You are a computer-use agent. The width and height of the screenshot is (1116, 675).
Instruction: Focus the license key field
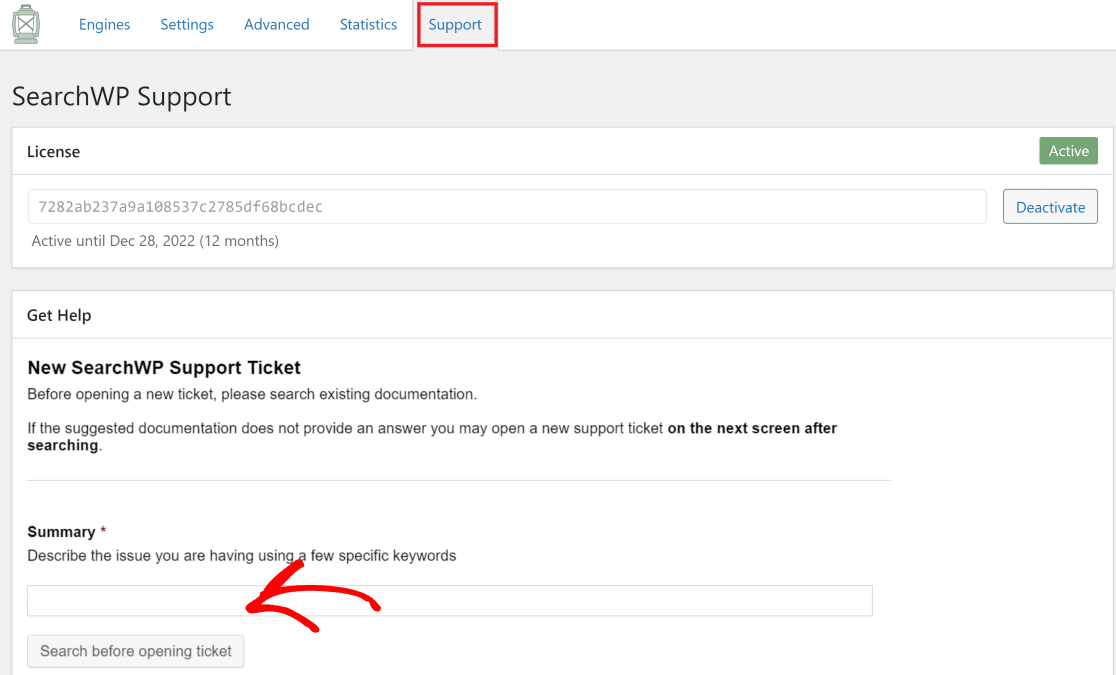coord(507,206)
